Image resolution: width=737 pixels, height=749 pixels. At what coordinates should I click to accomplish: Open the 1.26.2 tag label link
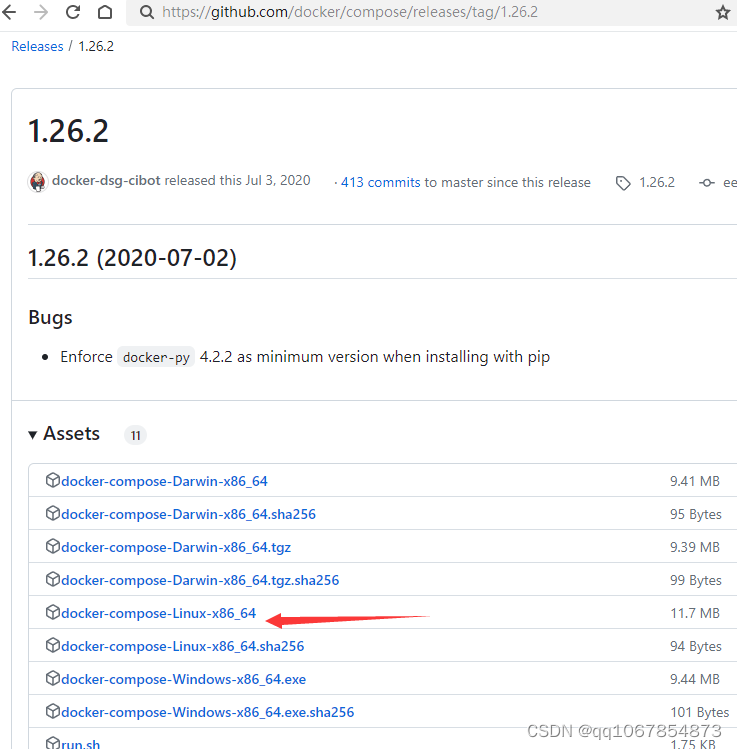pyautogui.click(x=657, y=182)
